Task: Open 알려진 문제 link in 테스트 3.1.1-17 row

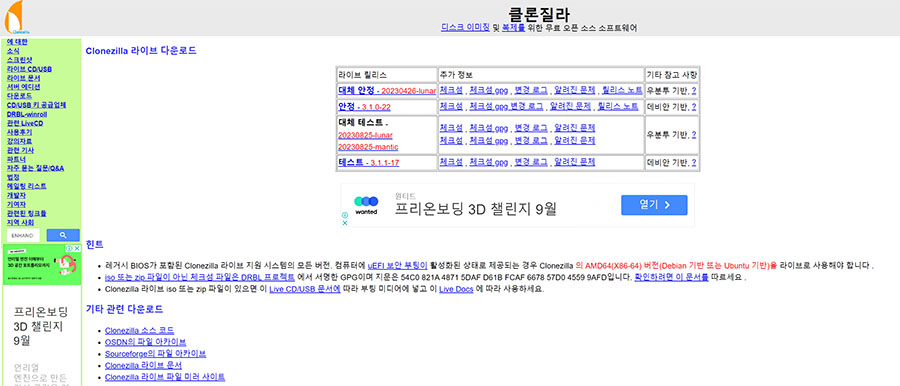Action: [575, 162]
